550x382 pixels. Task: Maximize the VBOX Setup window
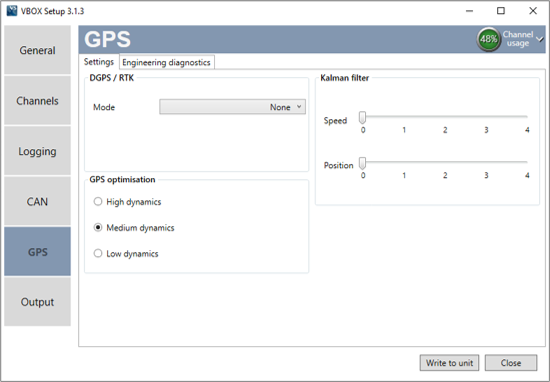(x=501, y=11)
